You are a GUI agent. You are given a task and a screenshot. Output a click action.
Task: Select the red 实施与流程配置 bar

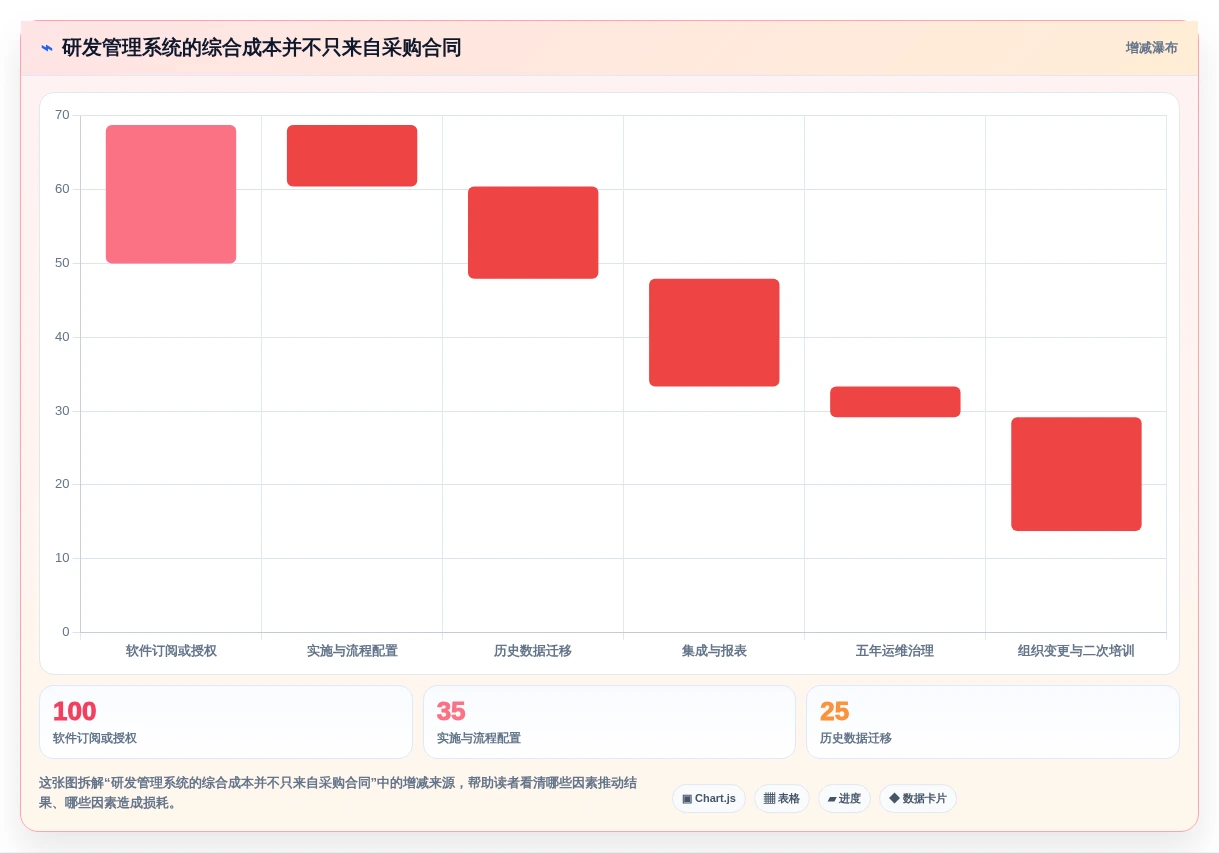352,155
